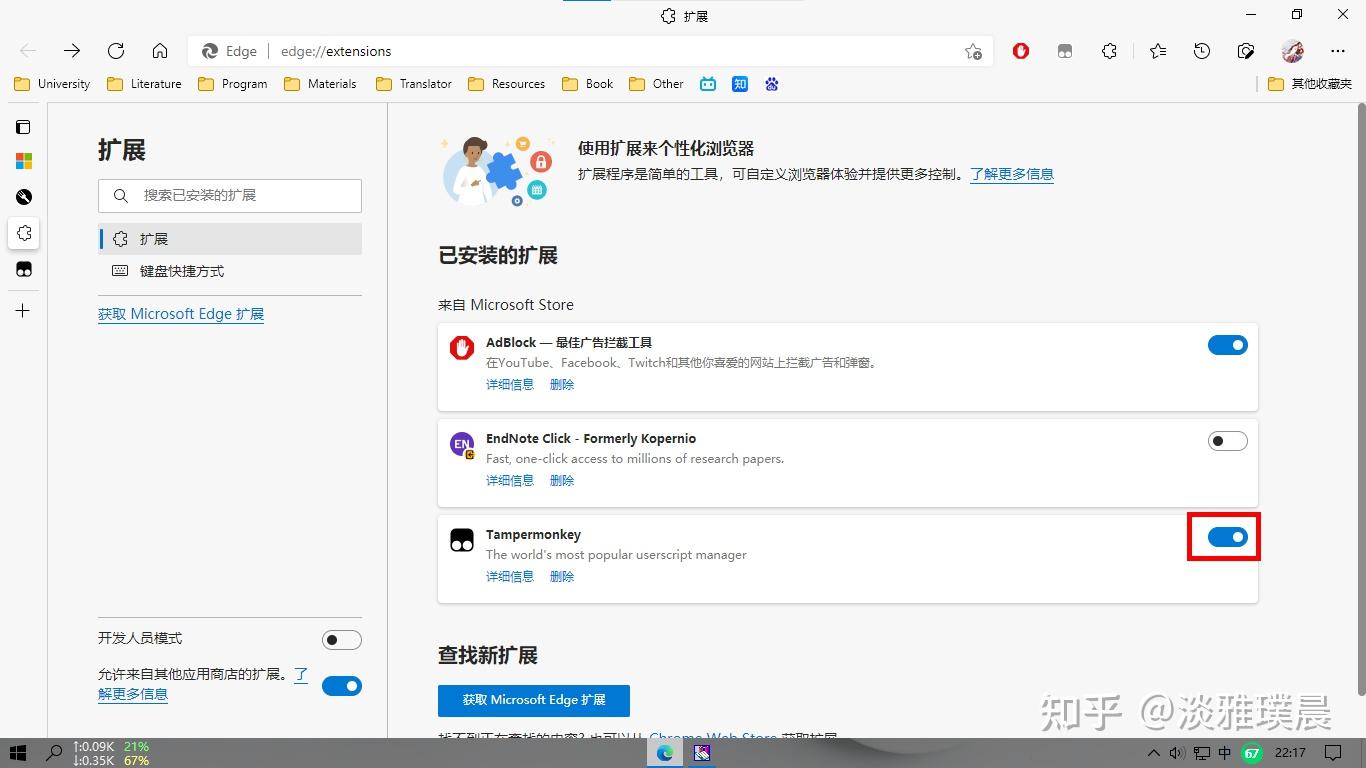The height and width of the screenshot is (768, 1366).
Task: Enable EndNote Click extension
Action: coord(1227,440)
